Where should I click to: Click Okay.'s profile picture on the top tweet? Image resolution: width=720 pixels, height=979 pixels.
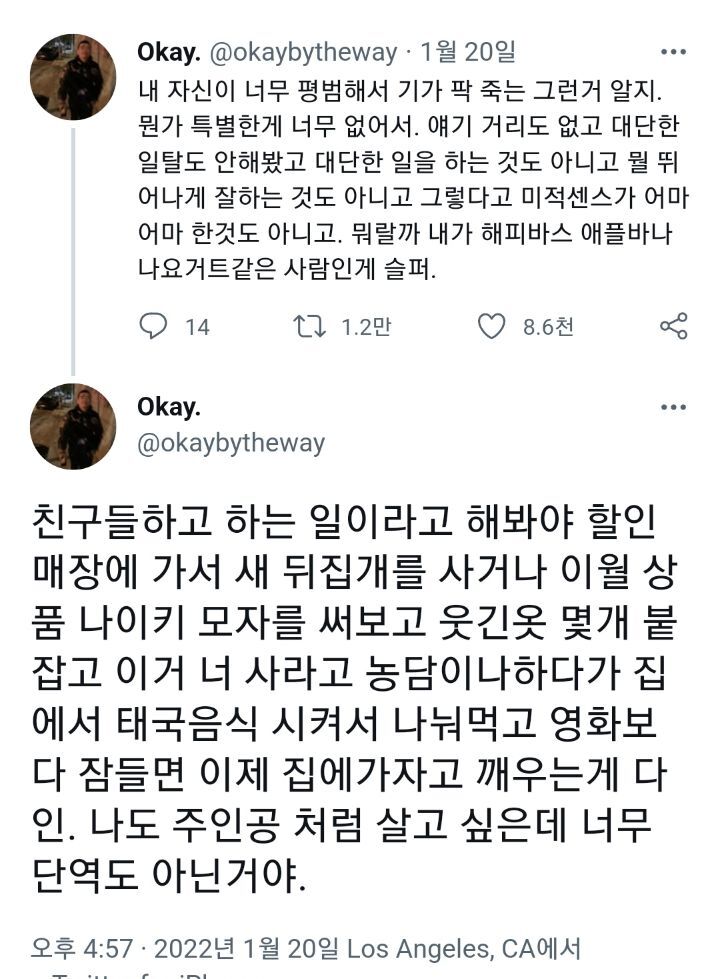click(74, 71)
